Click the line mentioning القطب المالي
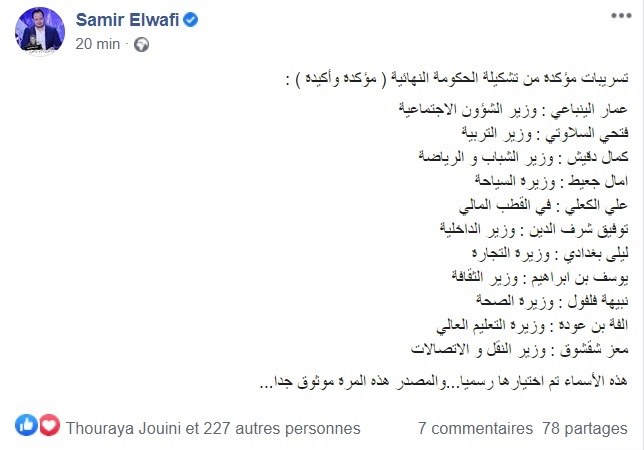 (543, 205)
